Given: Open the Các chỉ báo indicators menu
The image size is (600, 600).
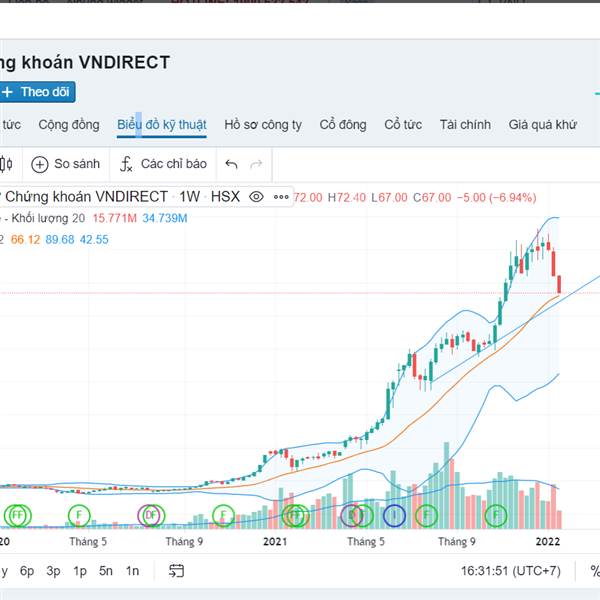Looking at the screenshot, I should [163, 164].
